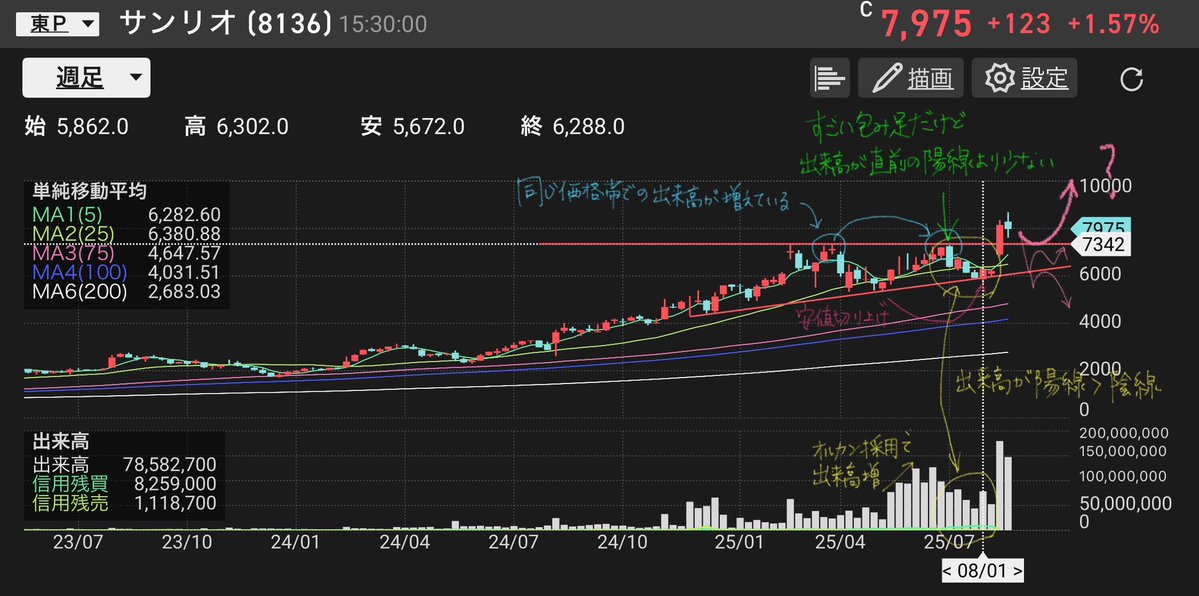Click the 24/07 date axis label

513,544
